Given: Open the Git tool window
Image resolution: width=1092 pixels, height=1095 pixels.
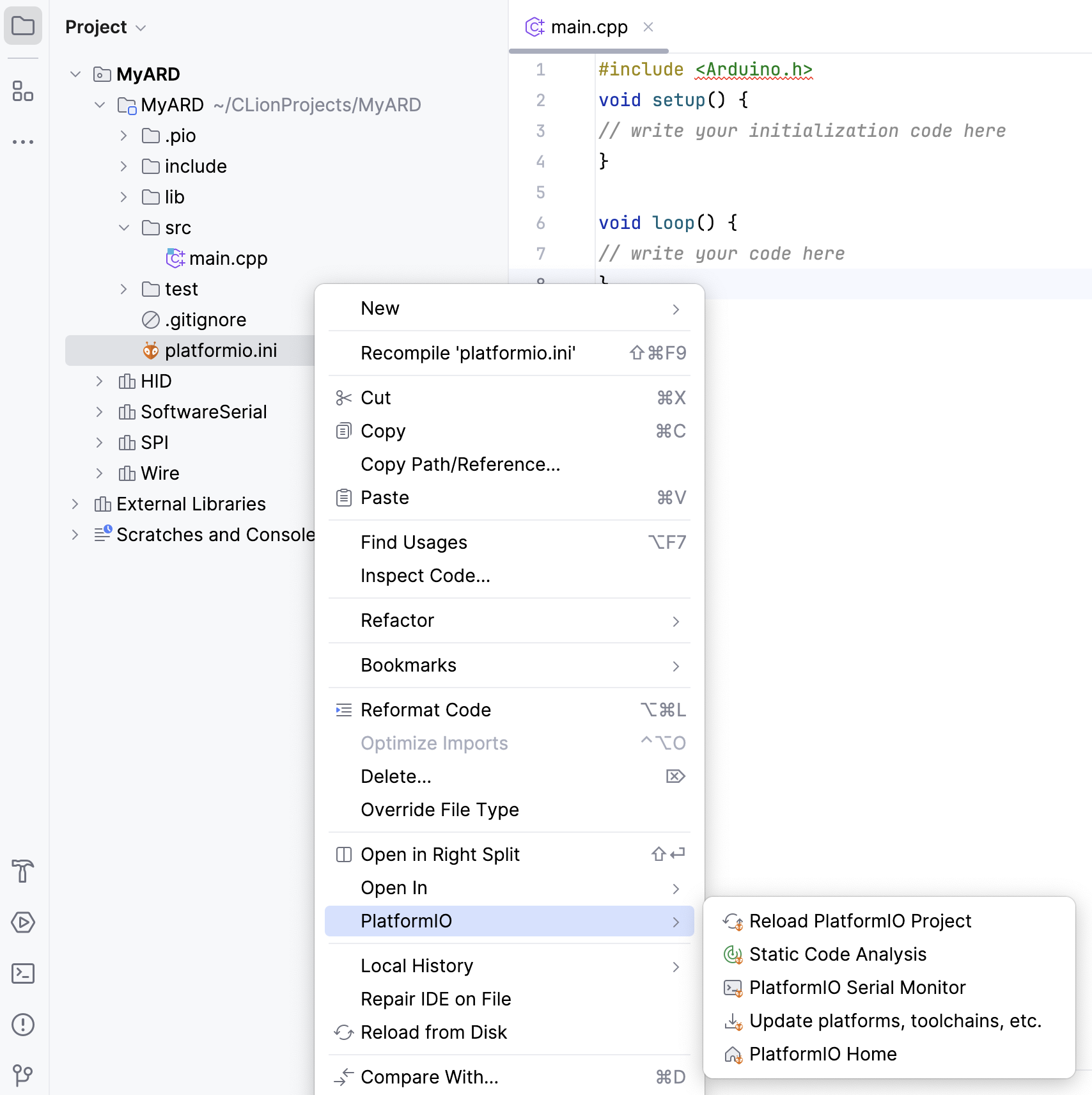Looking at the screenshot, I should tap(23, 1075).
